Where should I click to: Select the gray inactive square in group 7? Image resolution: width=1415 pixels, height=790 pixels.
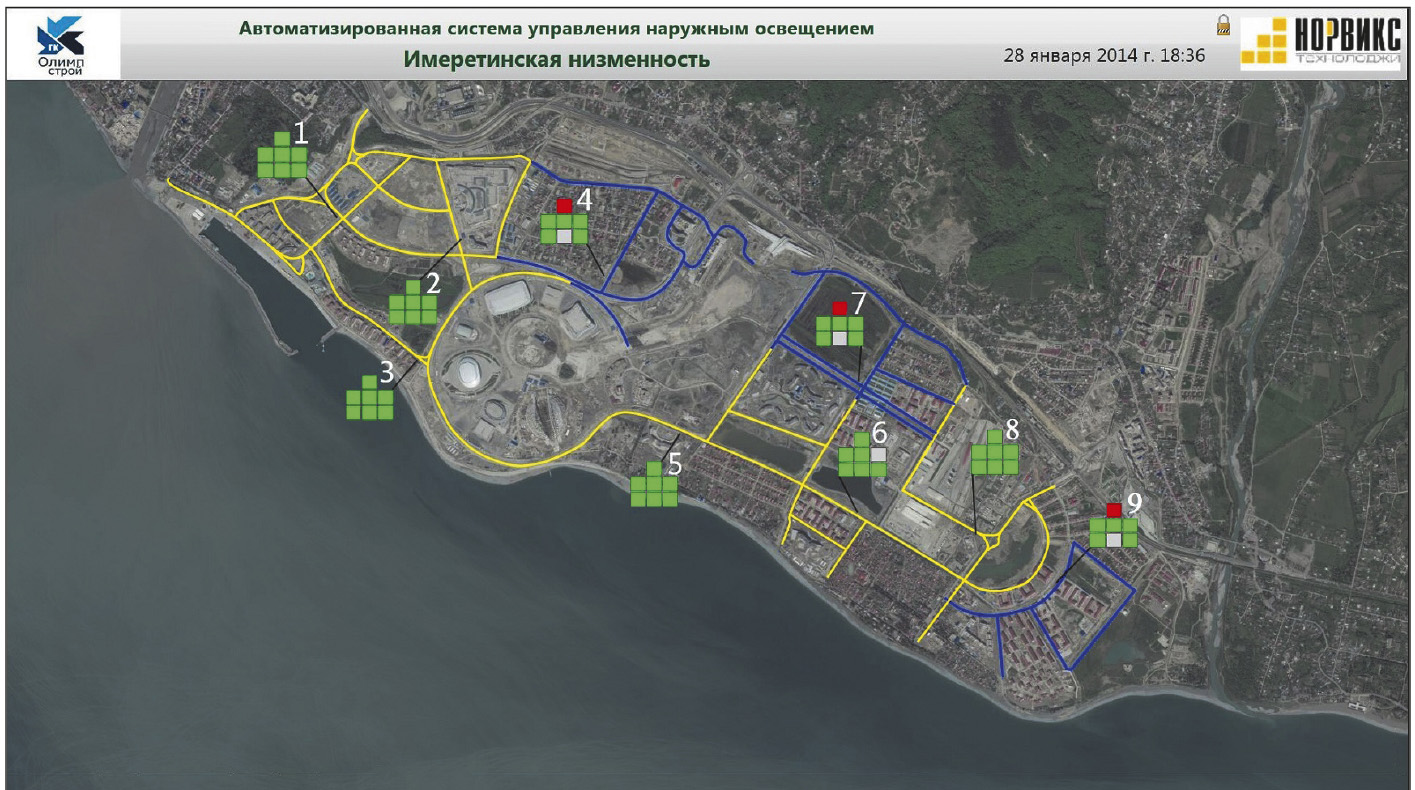click(840, 338)
